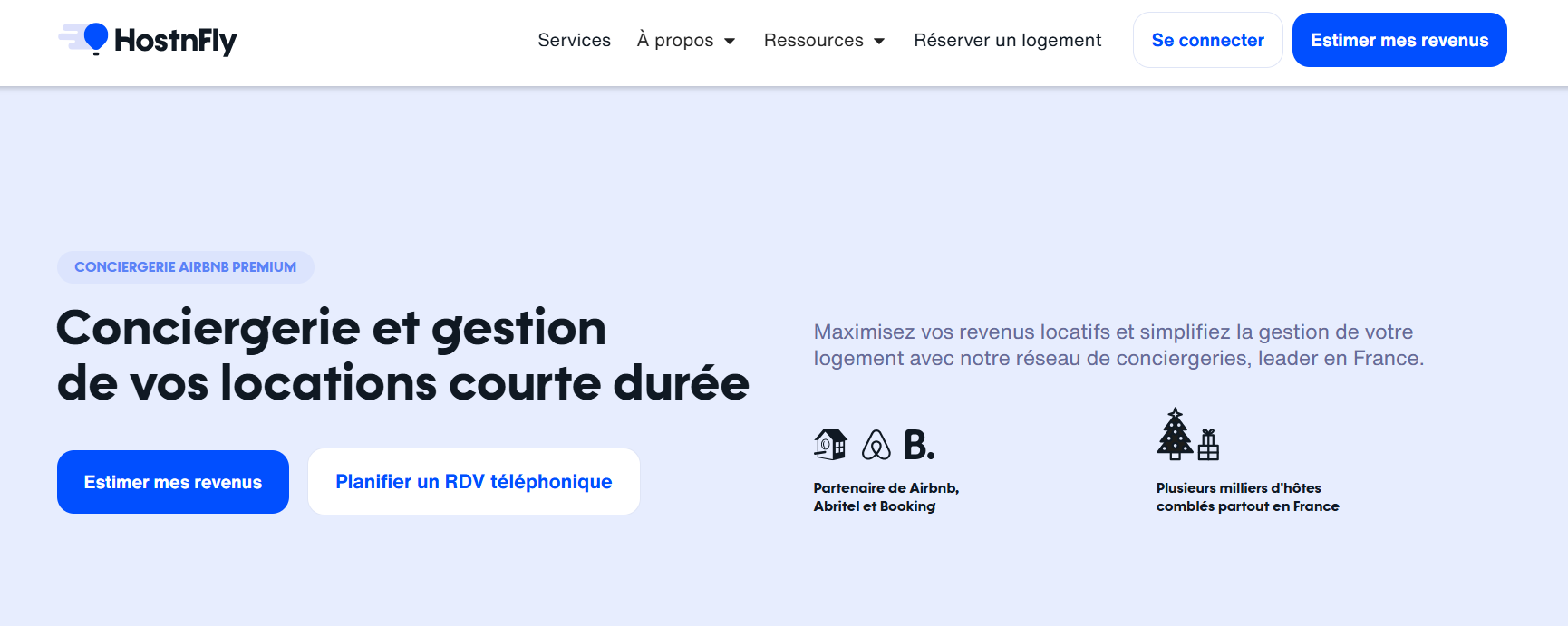Select the Ressources menu label
Screen dimensions: 1568x626
[813, 40]
